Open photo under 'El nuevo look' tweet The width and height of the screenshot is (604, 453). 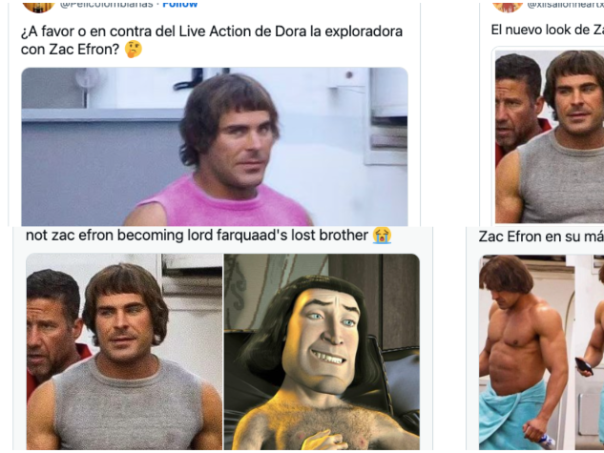click(550, 136)
